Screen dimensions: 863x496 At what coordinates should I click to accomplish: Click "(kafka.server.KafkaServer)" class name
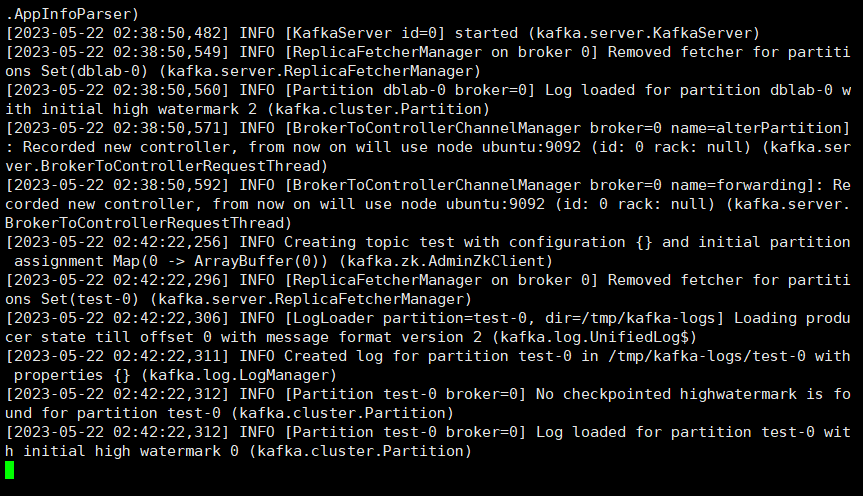click(644, 33)
